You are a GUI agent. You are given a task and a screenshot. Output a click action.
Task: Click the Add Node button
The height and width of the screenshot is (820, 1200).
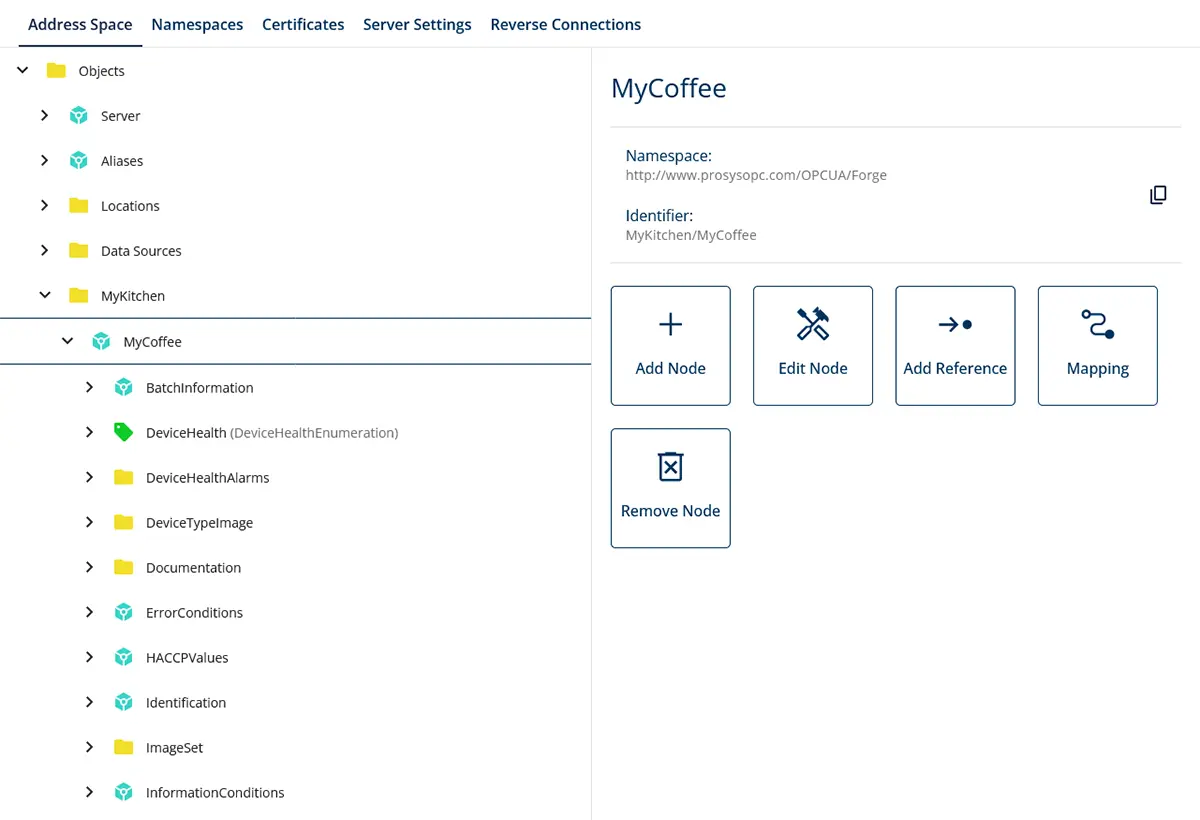[x=671, y=346]
